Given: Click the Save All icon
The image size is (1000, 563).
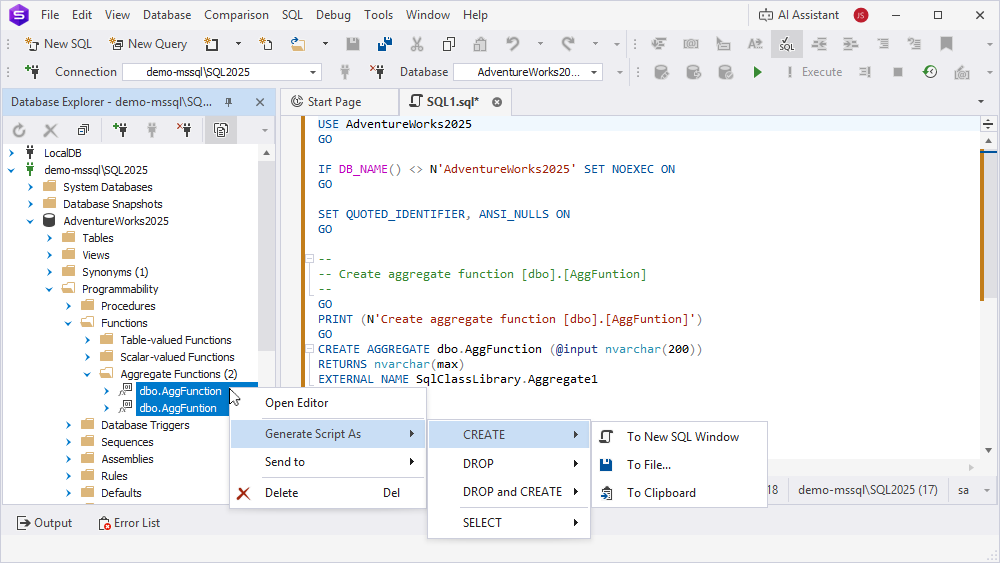Looking at the screenshot, I should [385, 44].
